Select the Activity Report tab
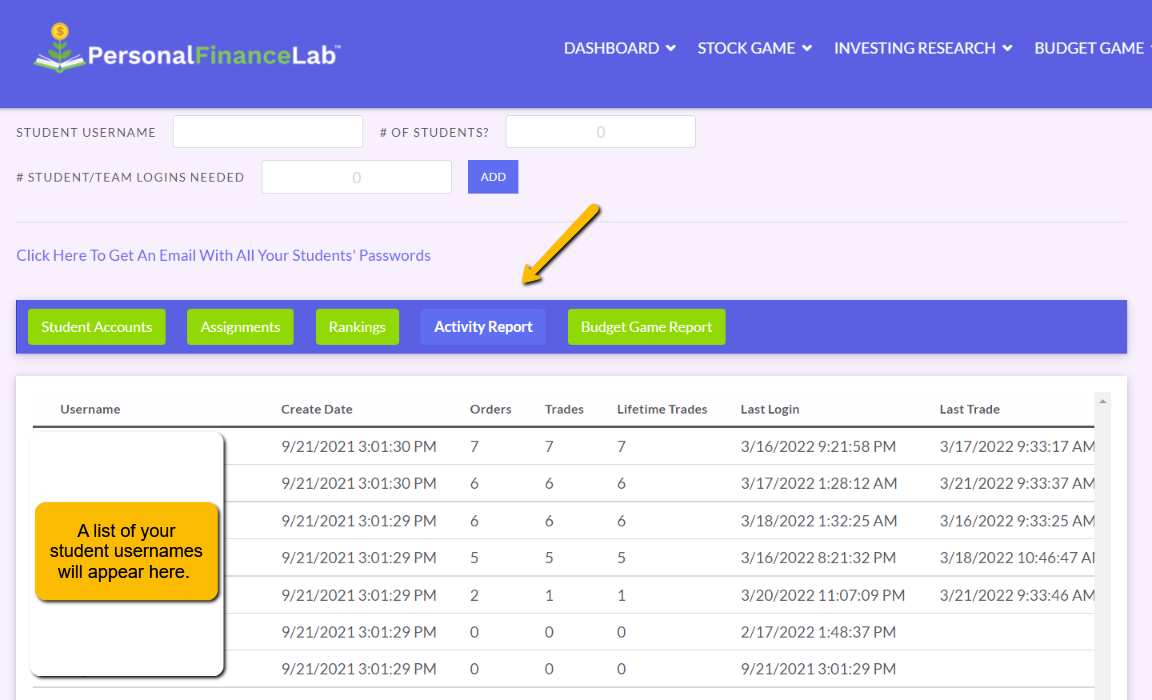This screenshot has width=1152, height=700. 483,327
